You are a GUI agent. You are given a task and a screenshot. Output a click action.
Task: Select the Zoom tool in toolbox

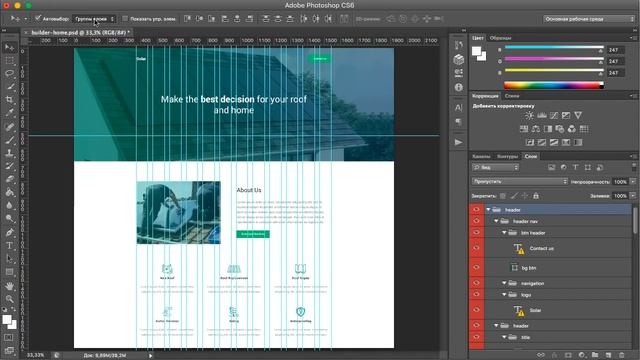(9, 299)
